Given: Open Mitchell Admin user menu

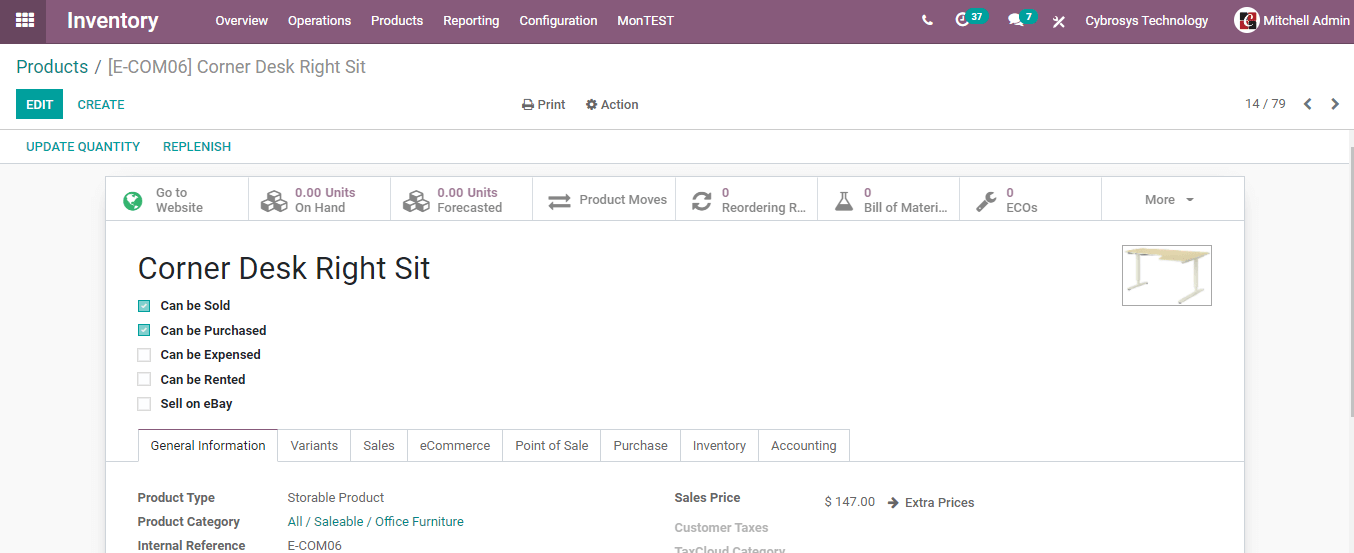Looking at the screenshot, I should [1292, 20].
